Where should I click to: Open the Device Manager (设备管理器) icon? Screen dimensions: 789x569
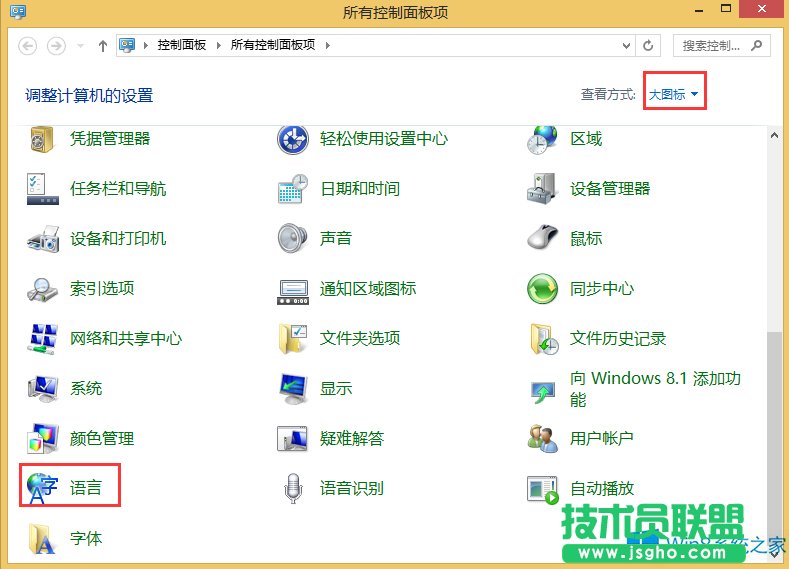542,189
